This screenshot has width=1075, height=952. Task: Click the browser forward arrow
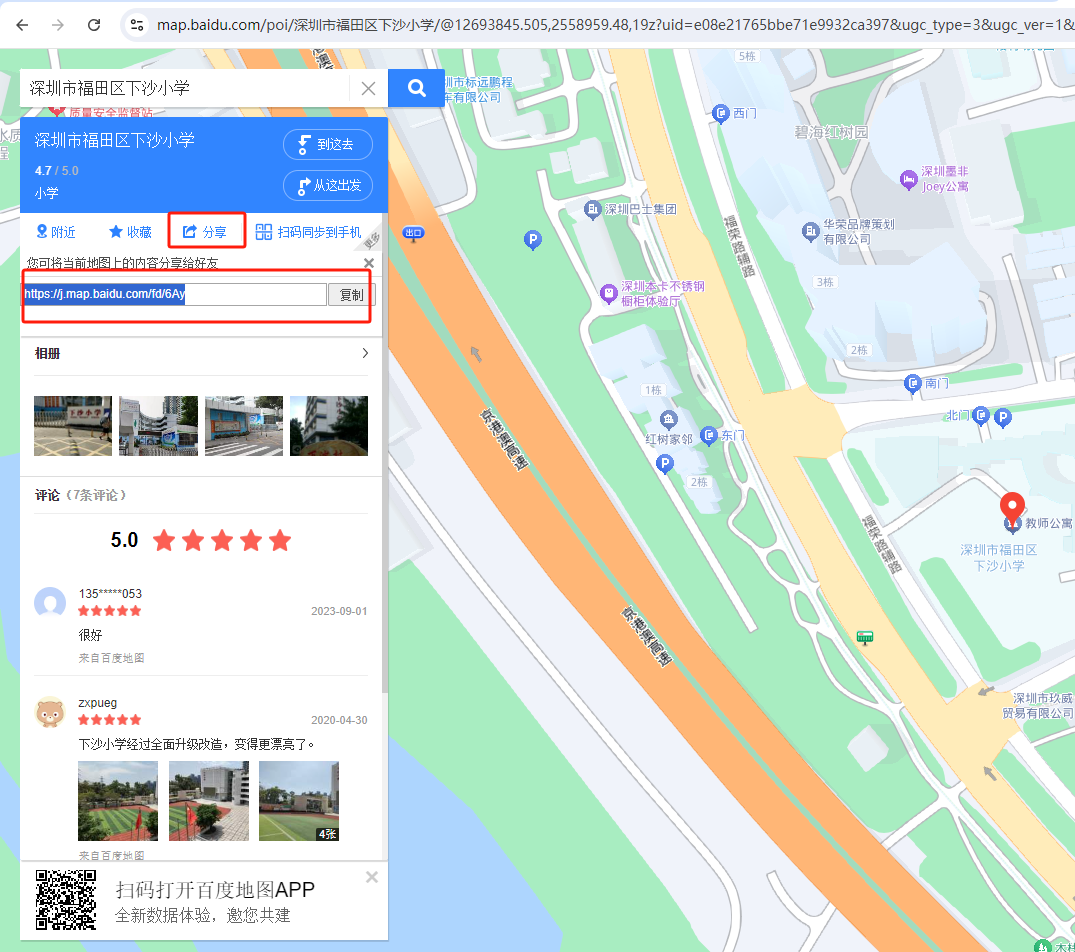58,25
